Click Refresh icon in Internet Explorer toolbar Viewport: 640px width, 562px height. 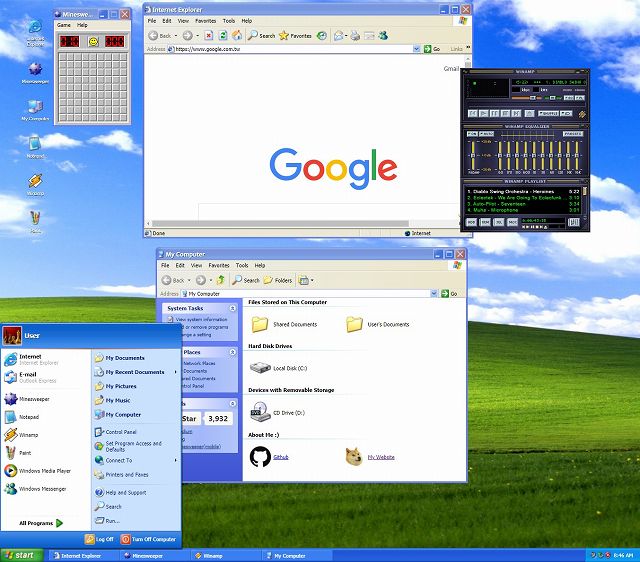(x=223, y=36)
